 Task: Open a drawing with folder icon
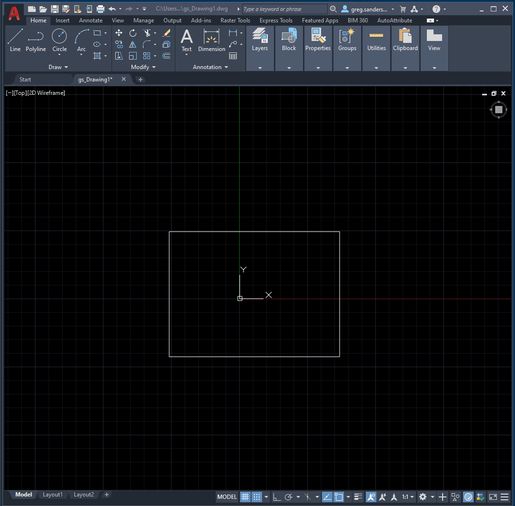tap(43, 9)
